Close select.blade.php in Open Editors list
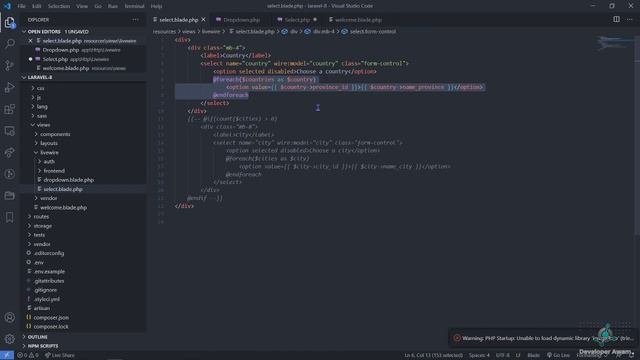 [x=30, y=41]
